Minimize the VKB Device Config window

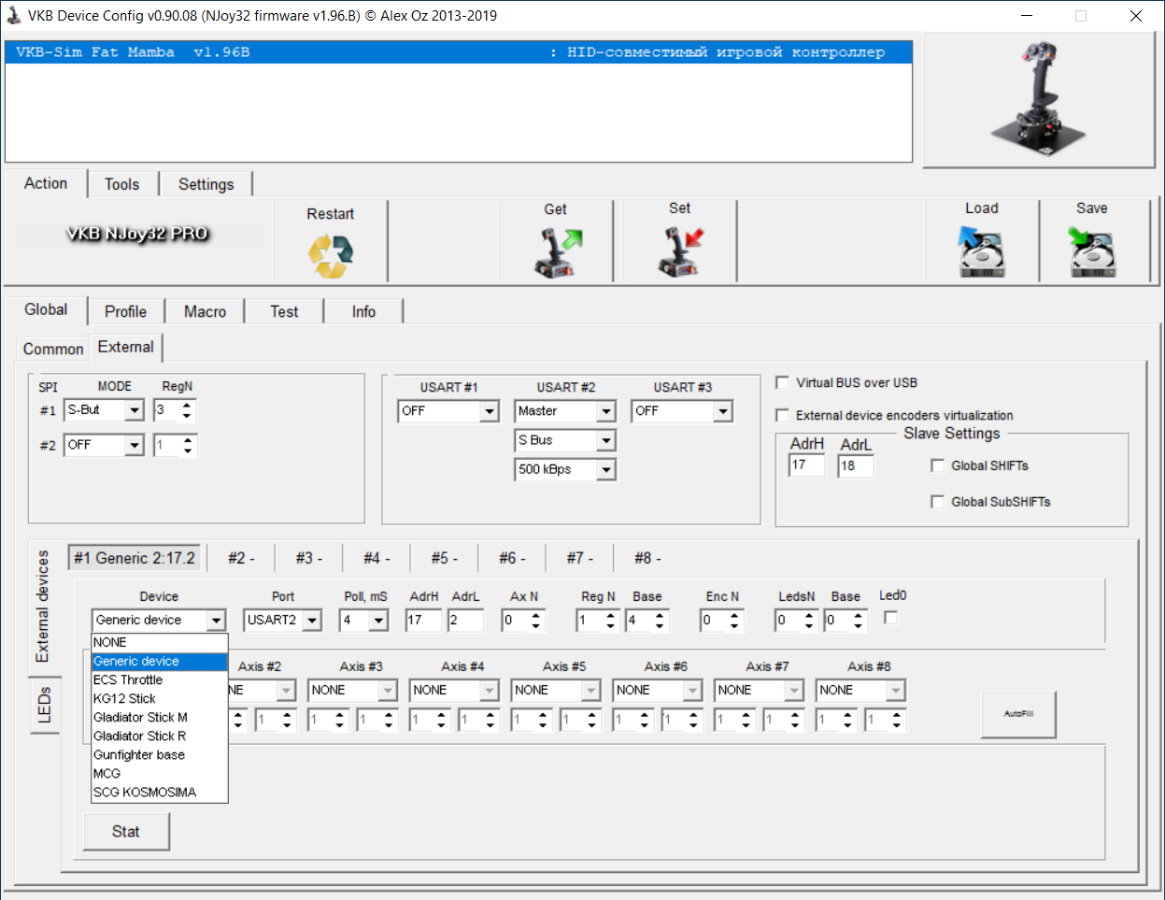pos(1027,16)
